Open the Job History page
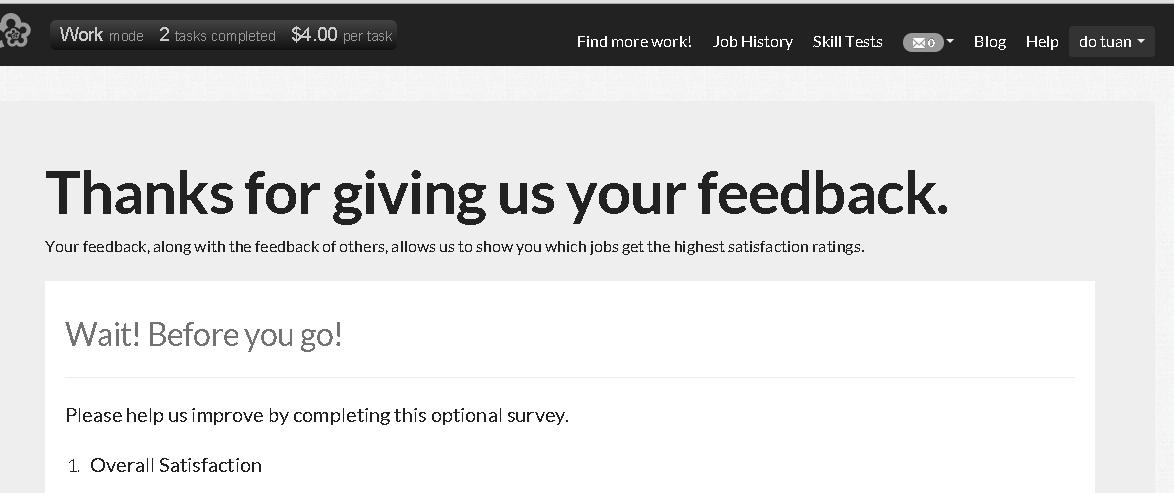Image resolution: width=1174 pixels, height=493 pixels. [752, 42]
